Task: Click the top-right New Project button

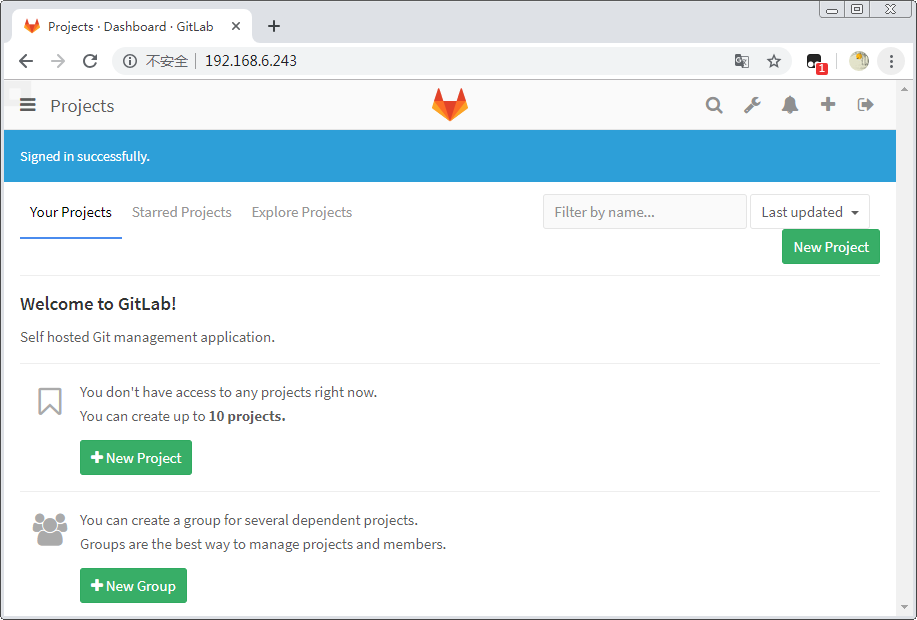Action: [830, 247]
